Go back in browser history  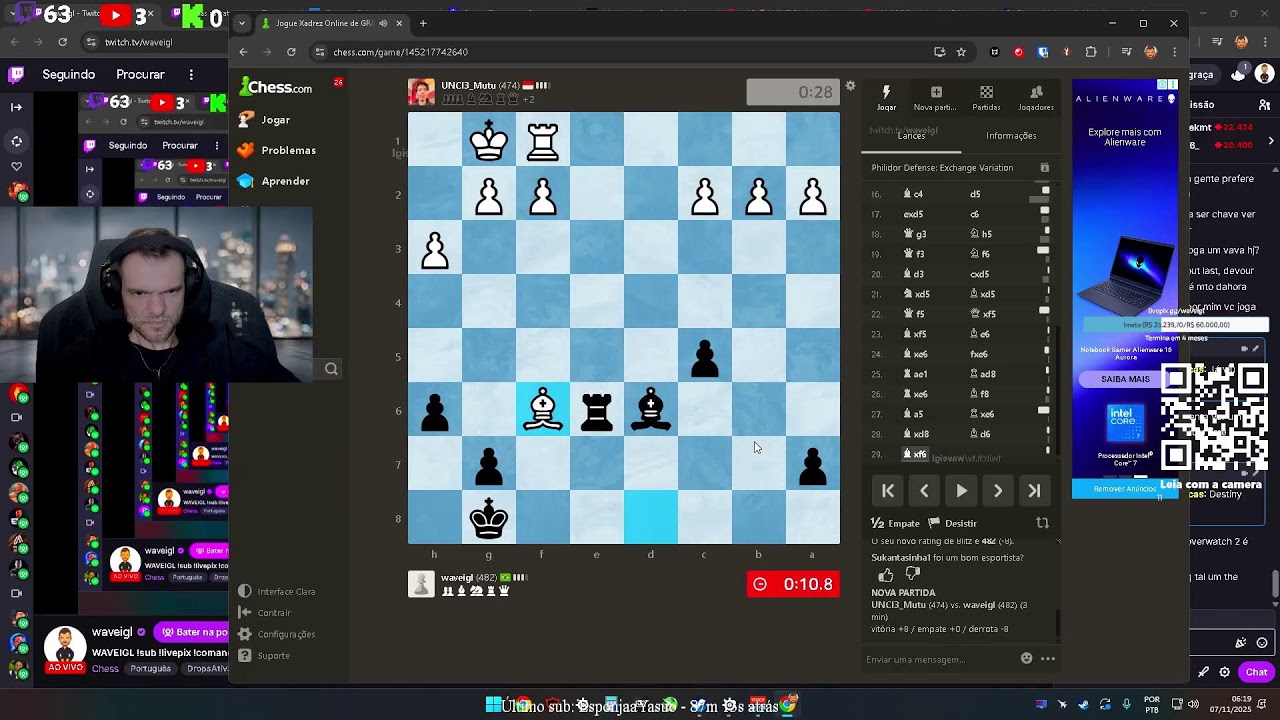tap(243, 52)
